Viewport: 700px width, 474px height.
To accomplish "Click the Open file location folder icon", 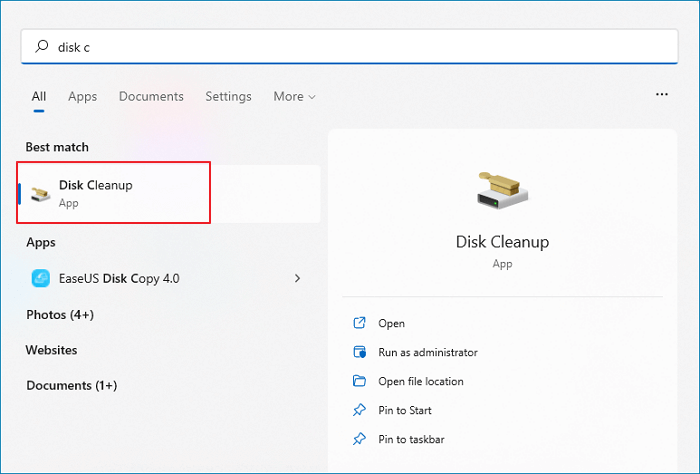I will click(360, 381).
